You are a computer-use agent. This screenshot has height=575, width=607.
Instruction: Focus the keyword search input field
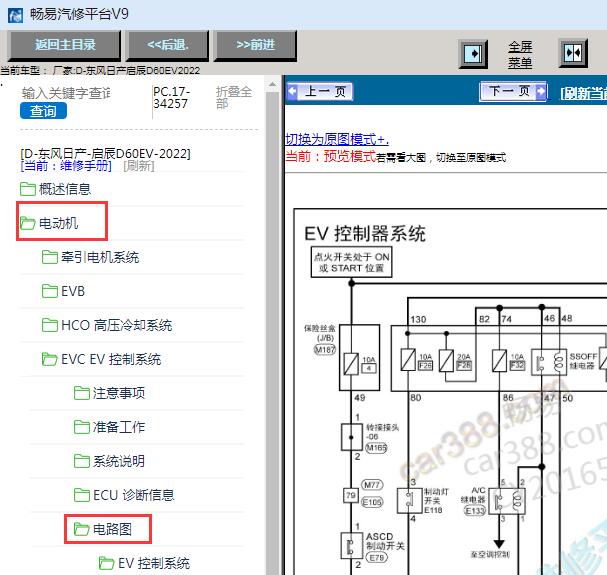[x=66, y=93]
